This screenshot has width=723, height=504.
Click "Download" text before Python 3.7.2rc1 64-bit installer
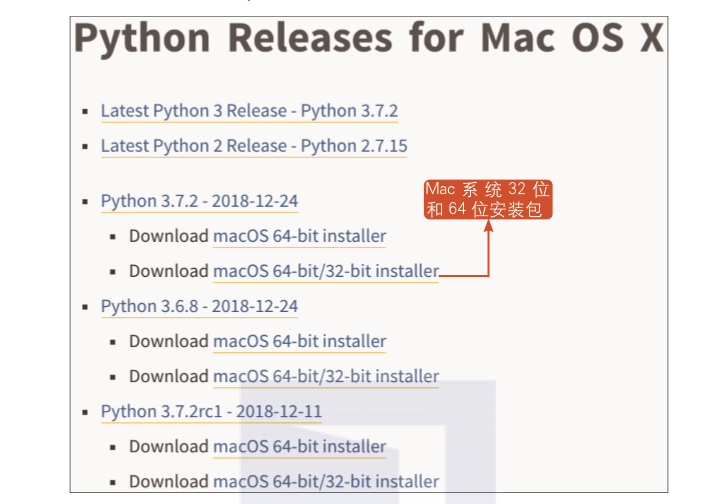point(168,446)
